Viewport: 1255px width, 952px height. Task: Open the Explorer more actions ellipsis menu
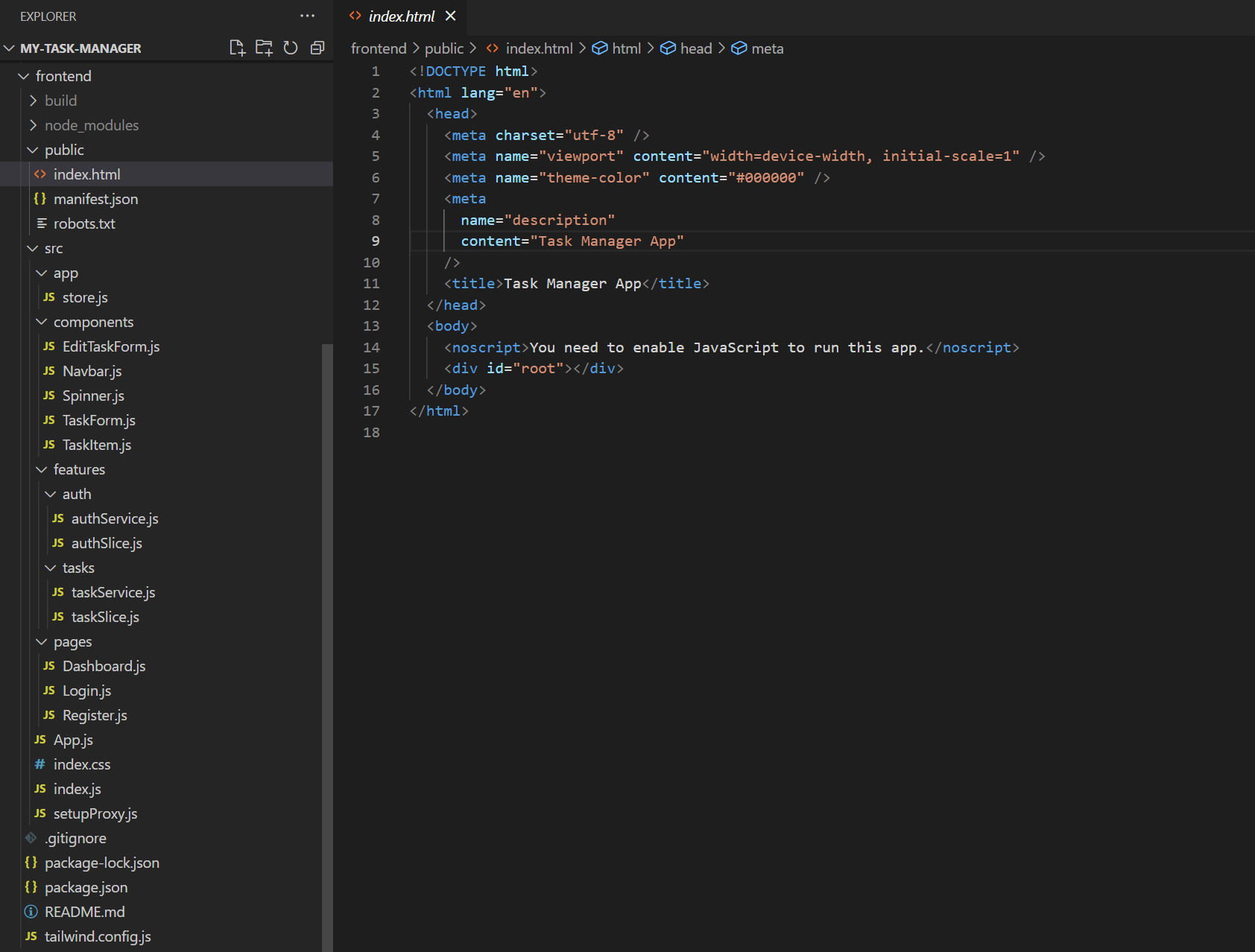pos(307,16)
